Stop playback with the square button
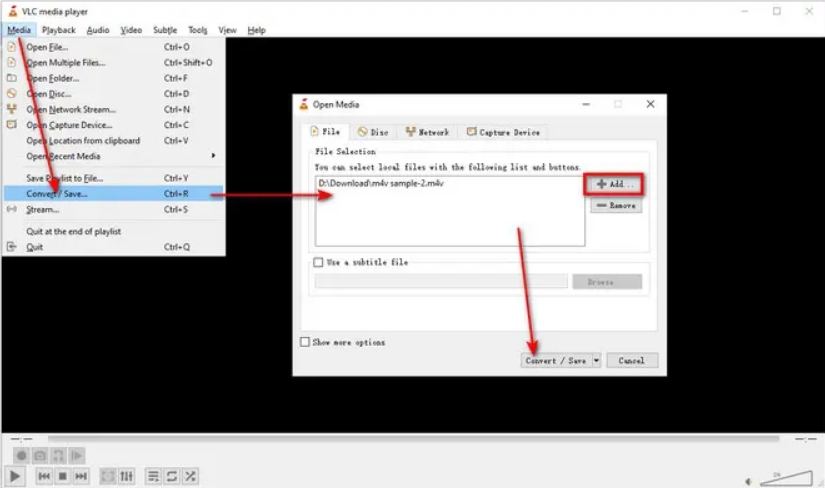825x488 pixels. (63, 476)
